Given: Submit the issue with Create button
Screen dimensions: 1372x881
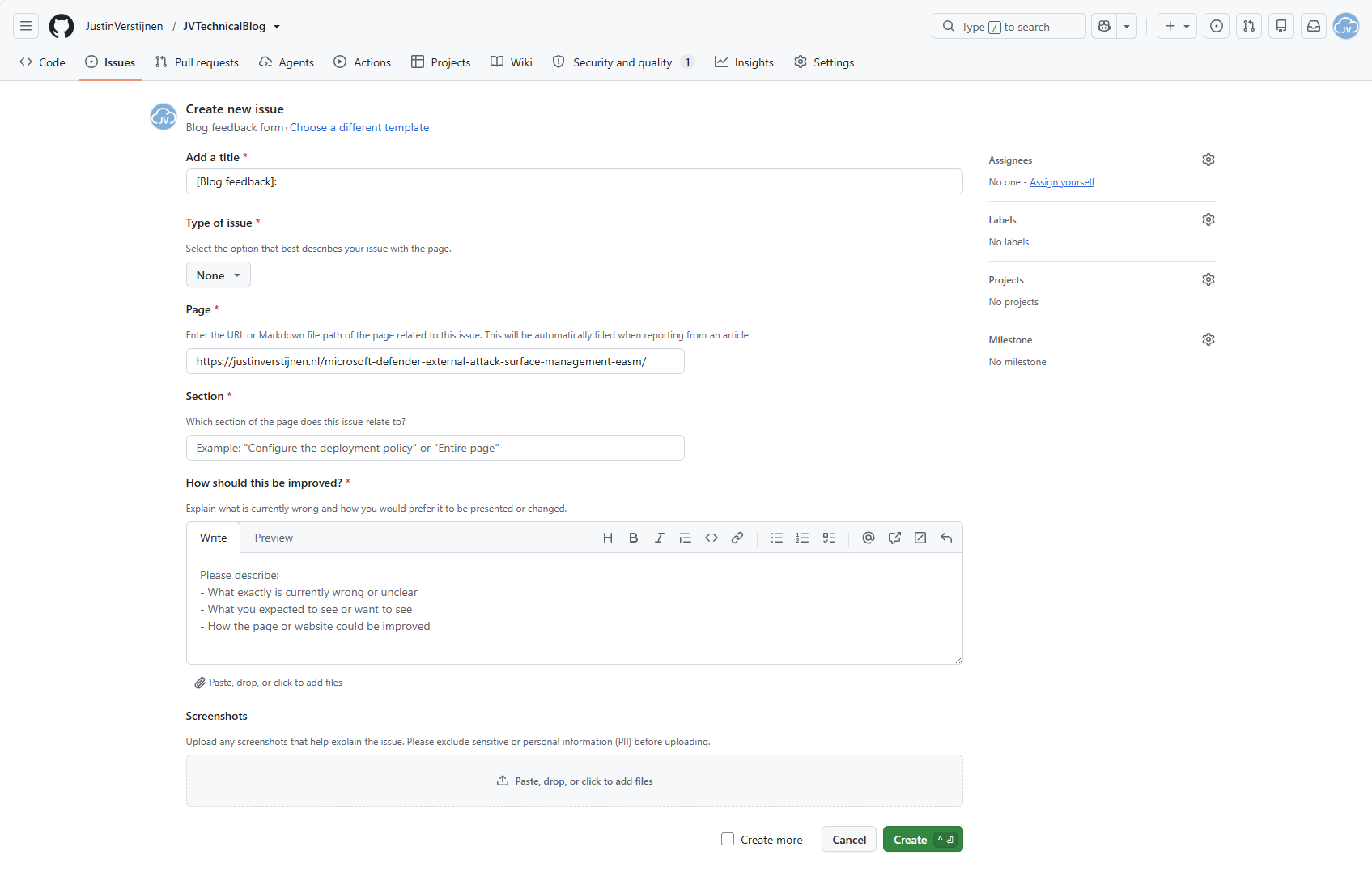Looking at the screenshot, I should (923, 839).
